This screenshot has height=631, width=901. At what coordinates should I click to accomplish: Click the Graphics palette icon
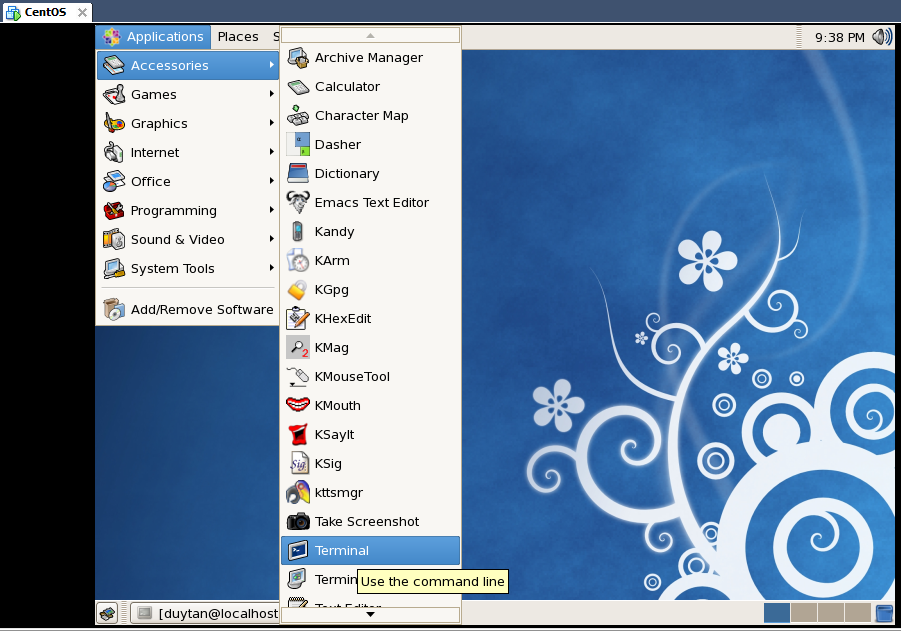[x=114, y=124]
